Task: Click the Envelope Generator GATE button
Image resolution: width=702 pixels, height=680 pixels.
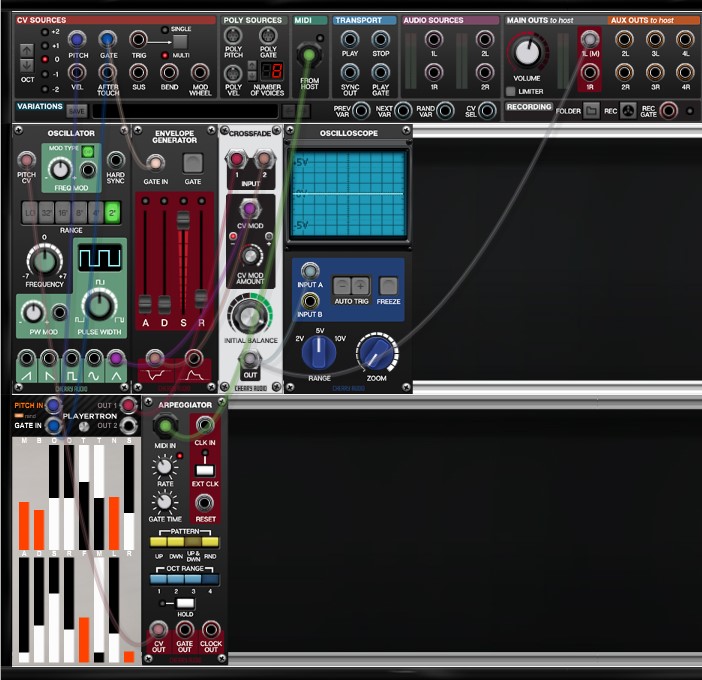Action: (193, 163)
